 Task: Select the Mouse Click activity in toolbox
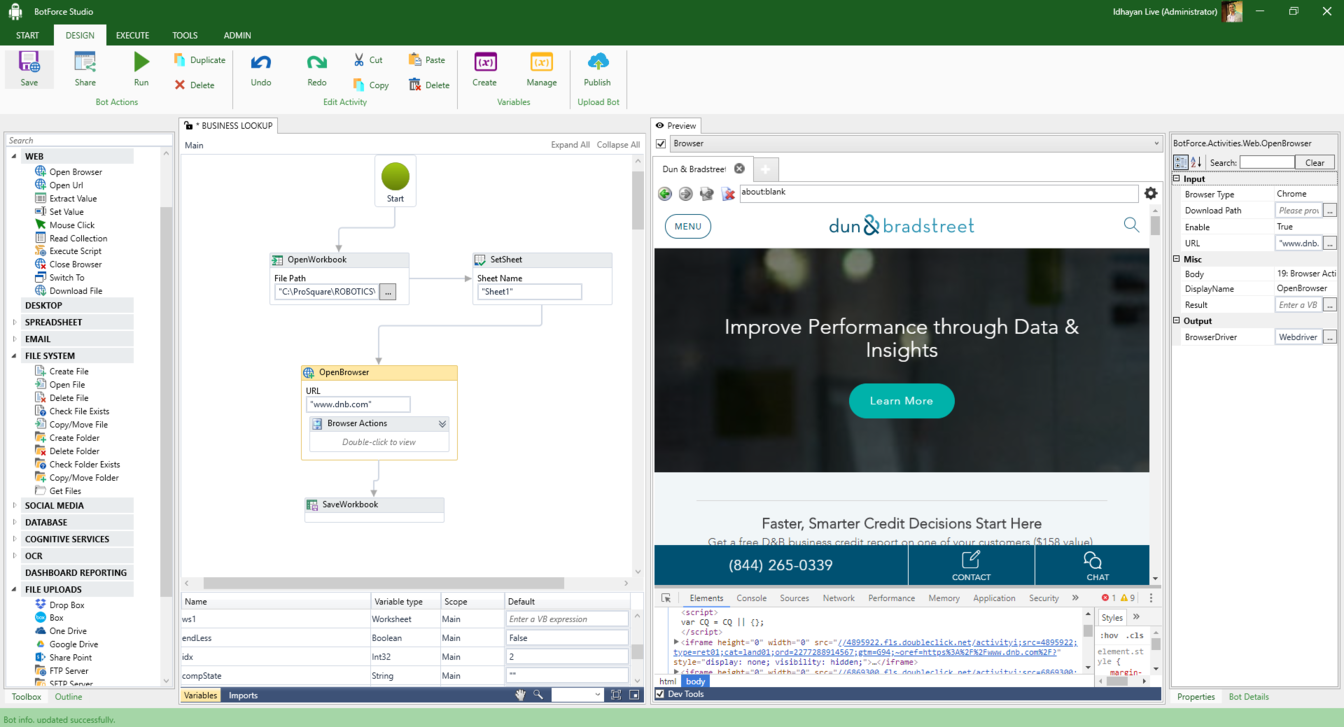pyautogui.click(x=72, y=225)
